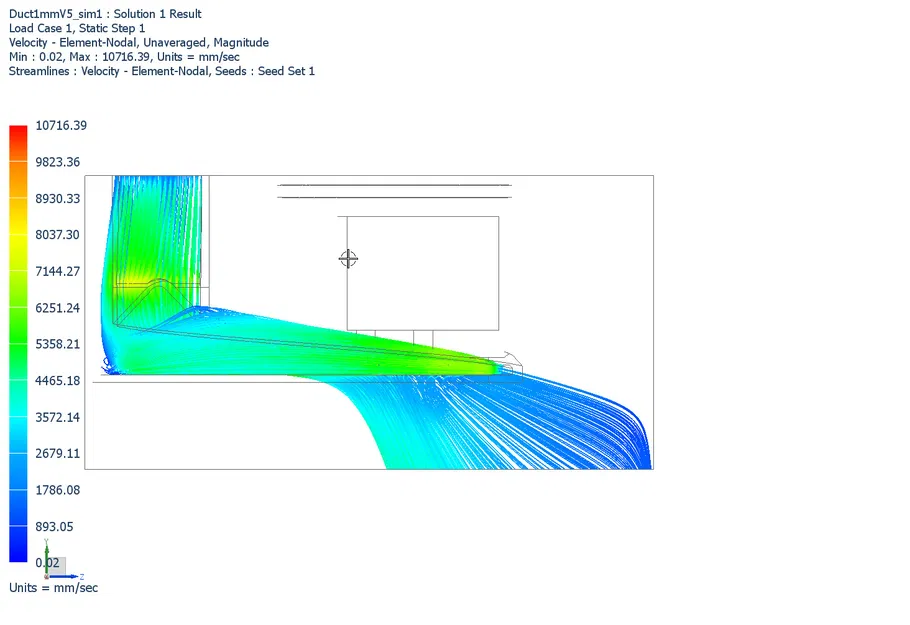Select the legend value 1786.08
910x625 pixels.
point(57,490)
